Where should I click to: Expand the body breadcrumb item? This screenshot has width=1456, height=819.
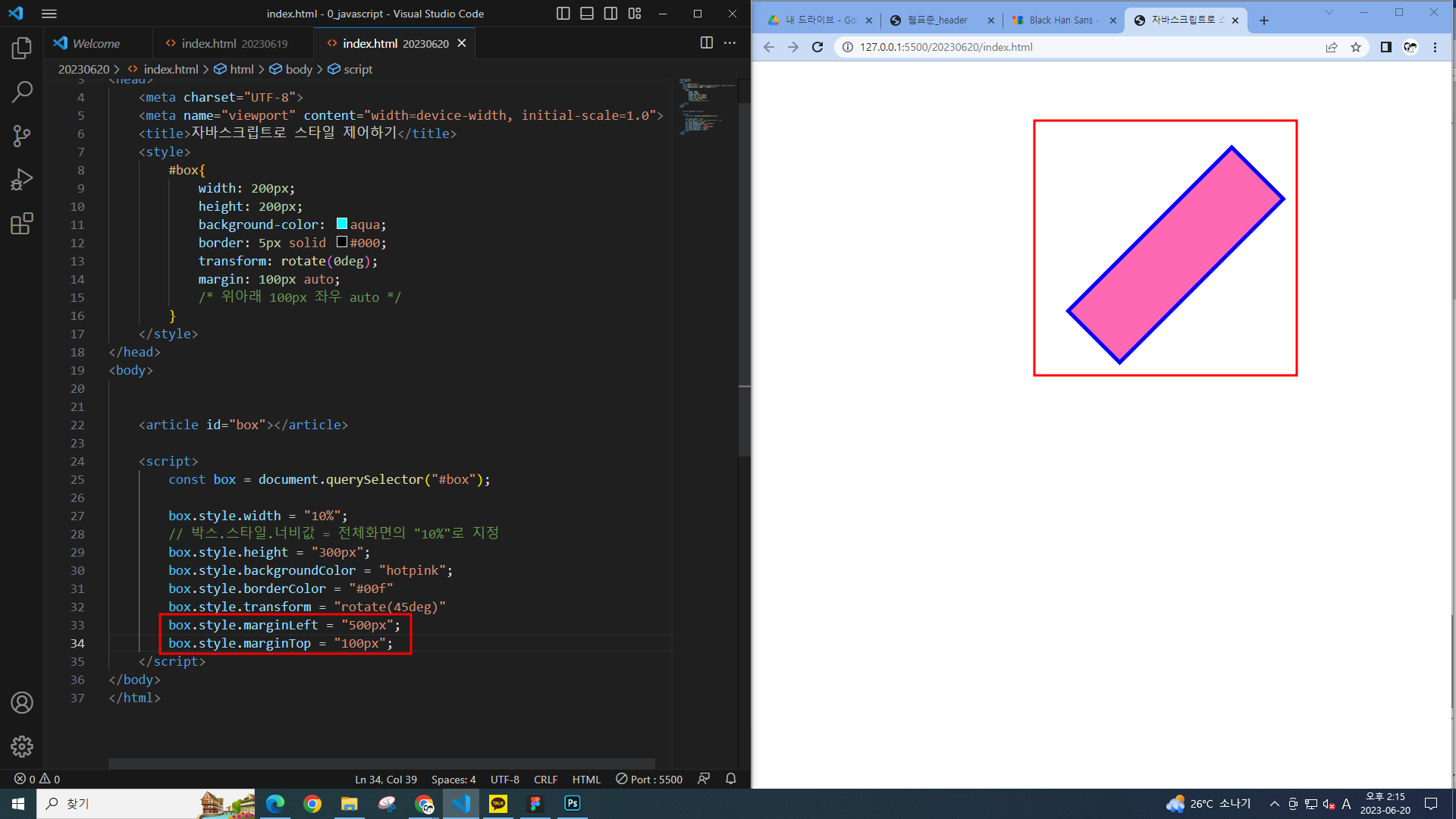tap(298, 69)
